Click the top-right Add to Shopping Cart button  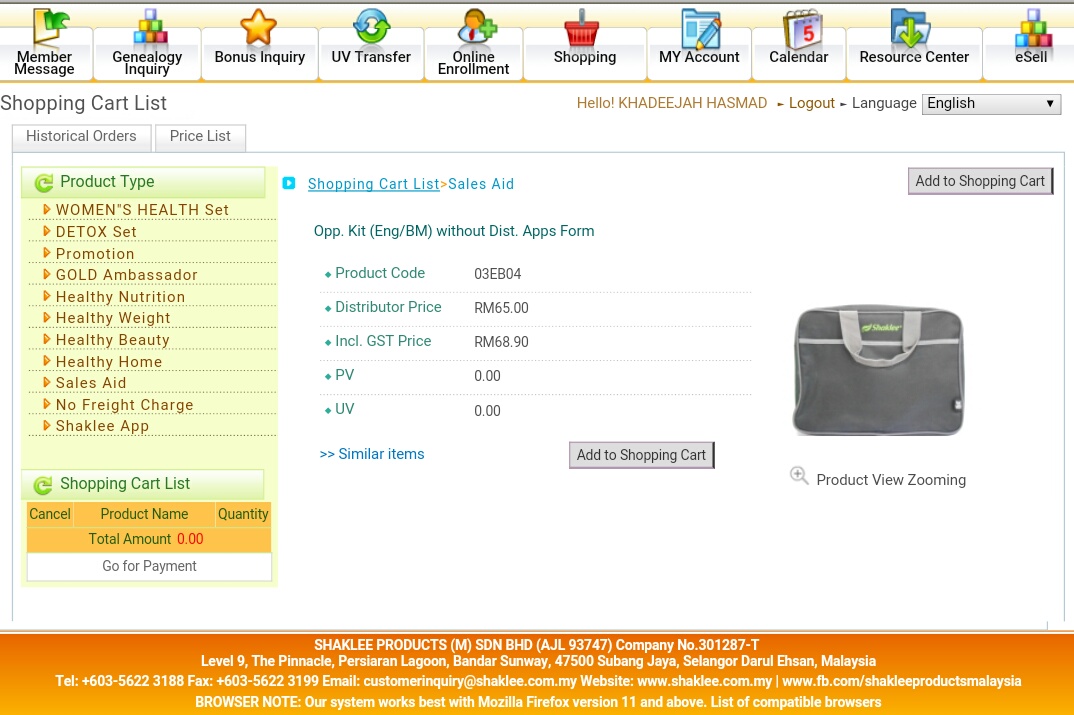coord(980,181)
